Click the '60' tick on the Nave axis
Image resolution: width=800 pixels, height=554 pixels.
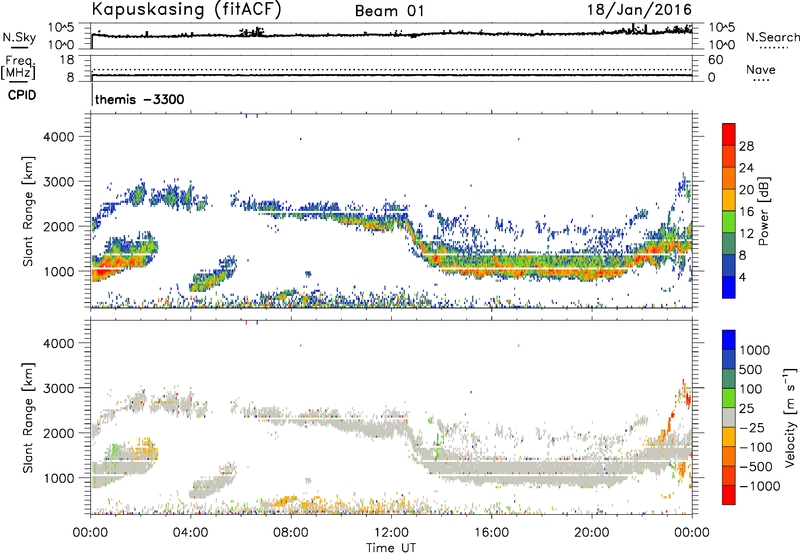[x=716, y=60]
